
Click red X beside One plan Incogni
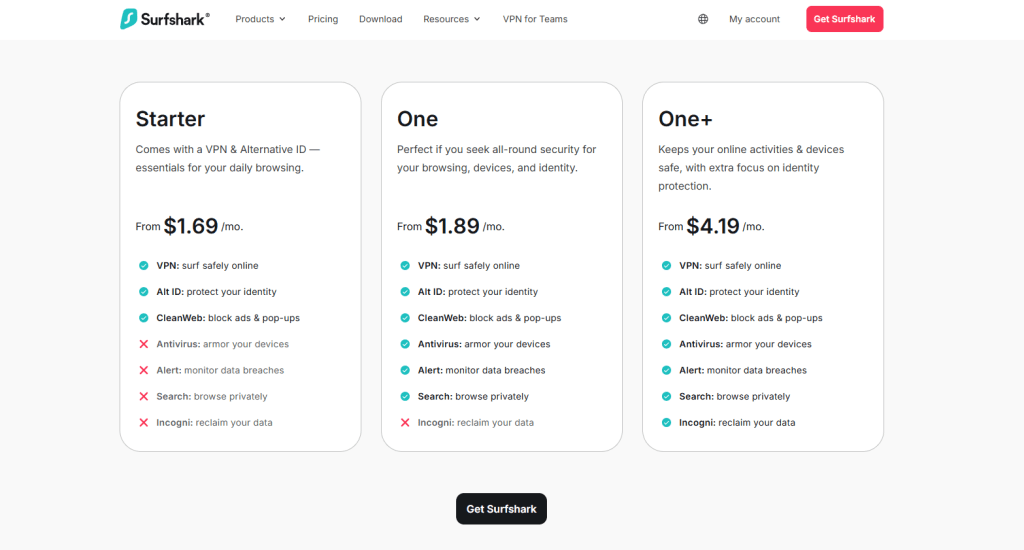(405, 423)
